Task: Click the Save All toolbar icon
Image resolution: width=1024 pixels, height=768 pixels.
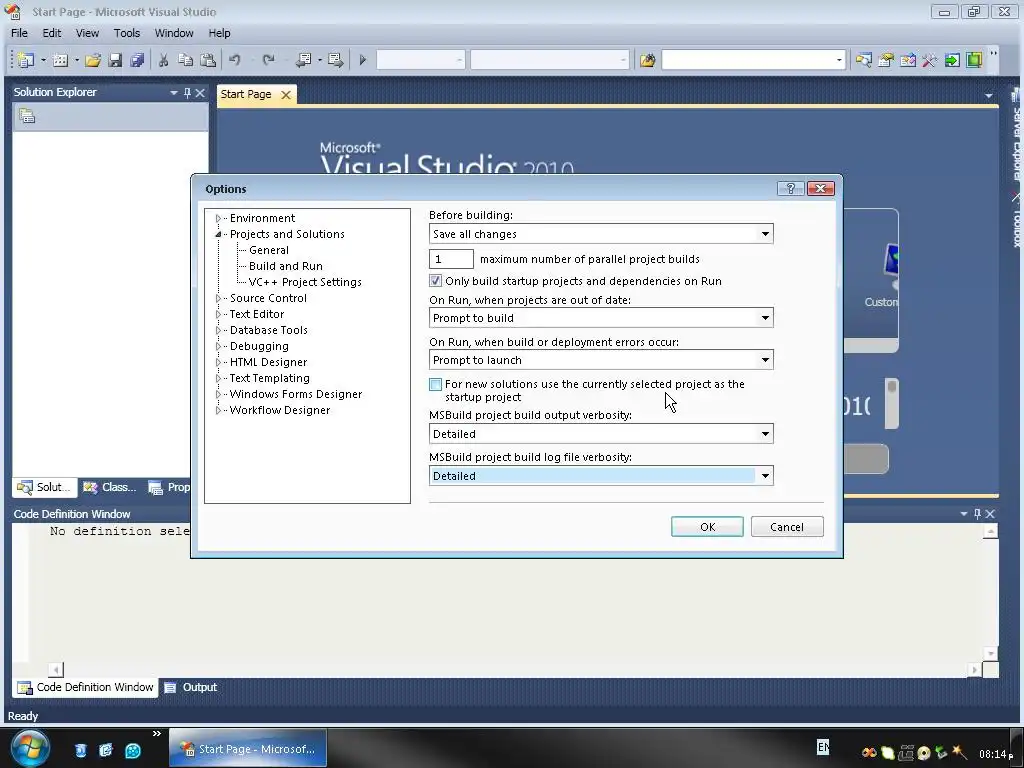Action: pyautogui.click(x=136, y=60)
